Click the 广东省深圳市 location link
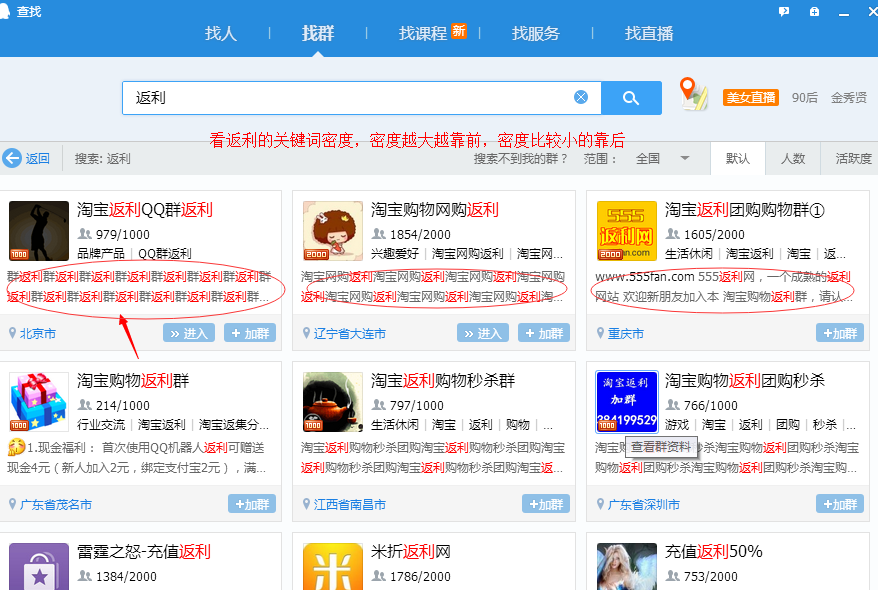This screenshot has height=590, width=878. [643, 504]
